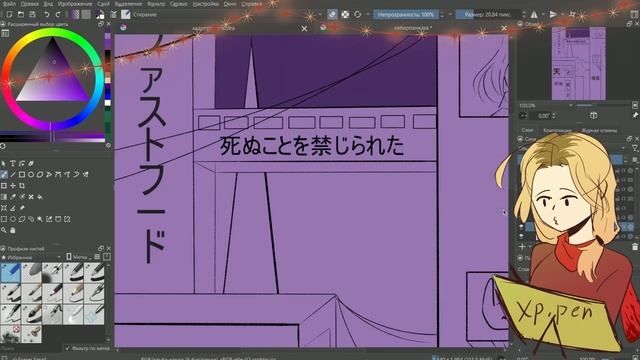The image size is (640, 360).
Task: Select the Fill bucket tool
Action: tap(40, 197)
